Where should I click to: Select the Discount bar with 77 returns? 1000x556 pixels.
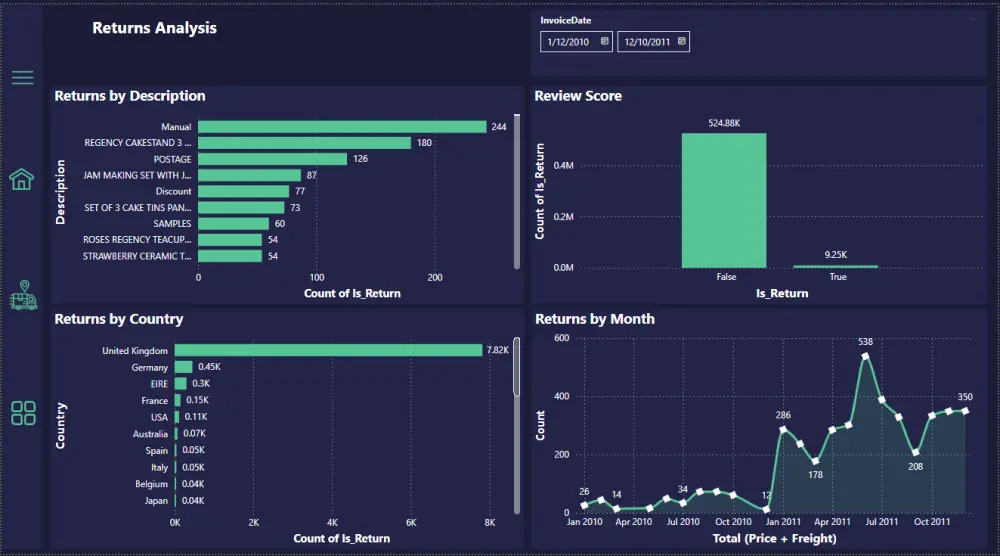pos(244,191)
